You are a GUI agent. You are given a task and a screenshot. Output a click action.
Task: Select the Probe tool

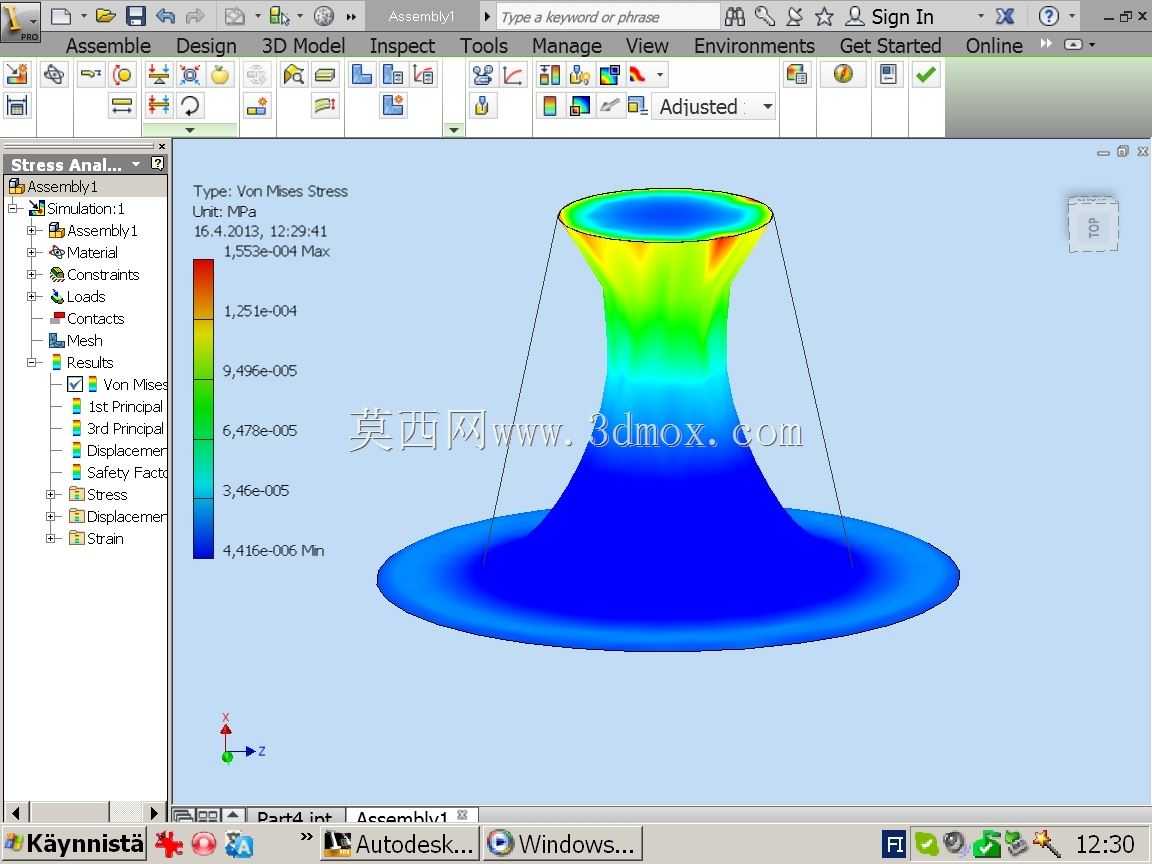pyautogui.click(x=482, y=107)
